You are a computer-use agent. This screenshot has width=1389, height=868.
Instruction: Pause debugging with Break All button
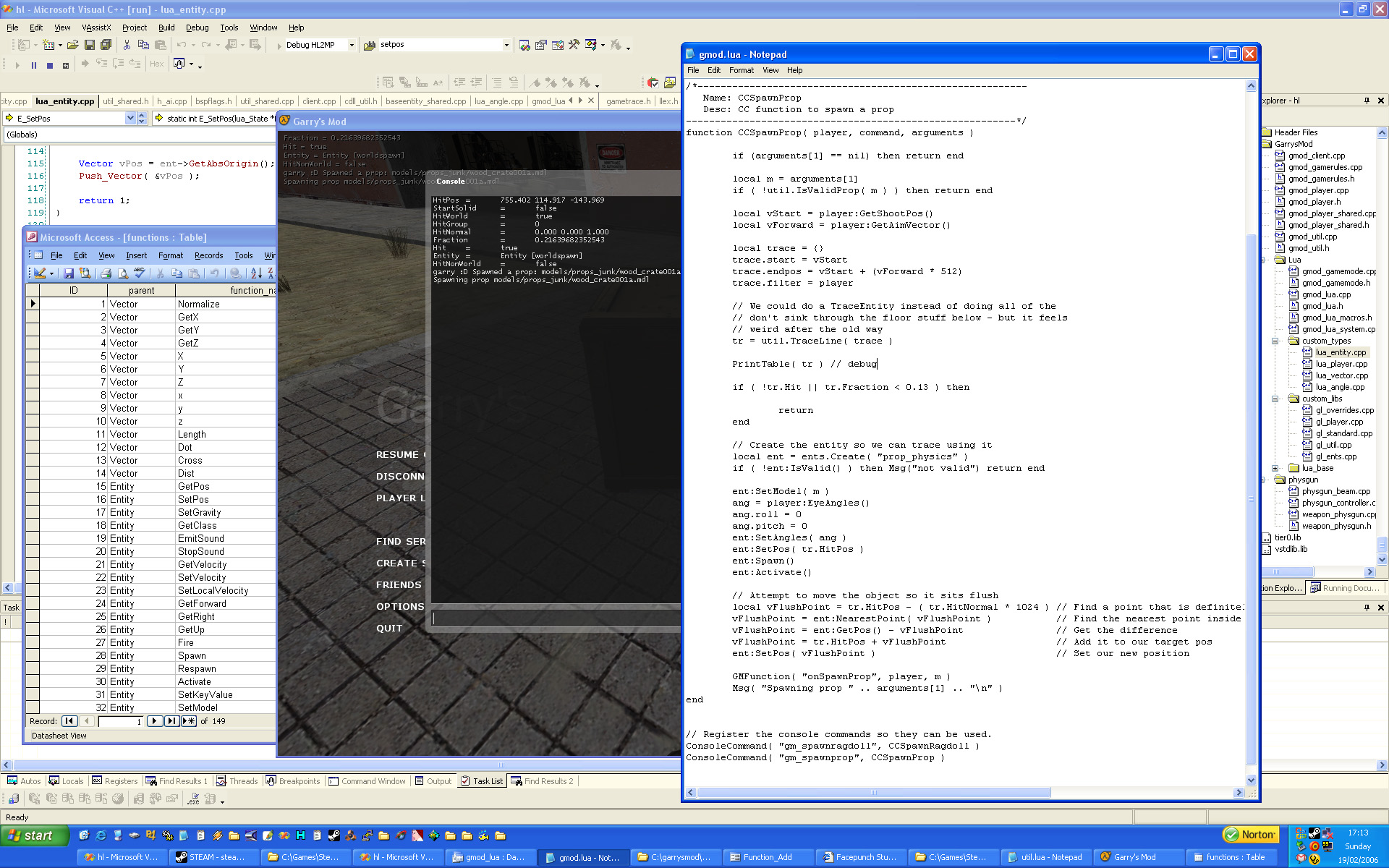tap(33, 64)
